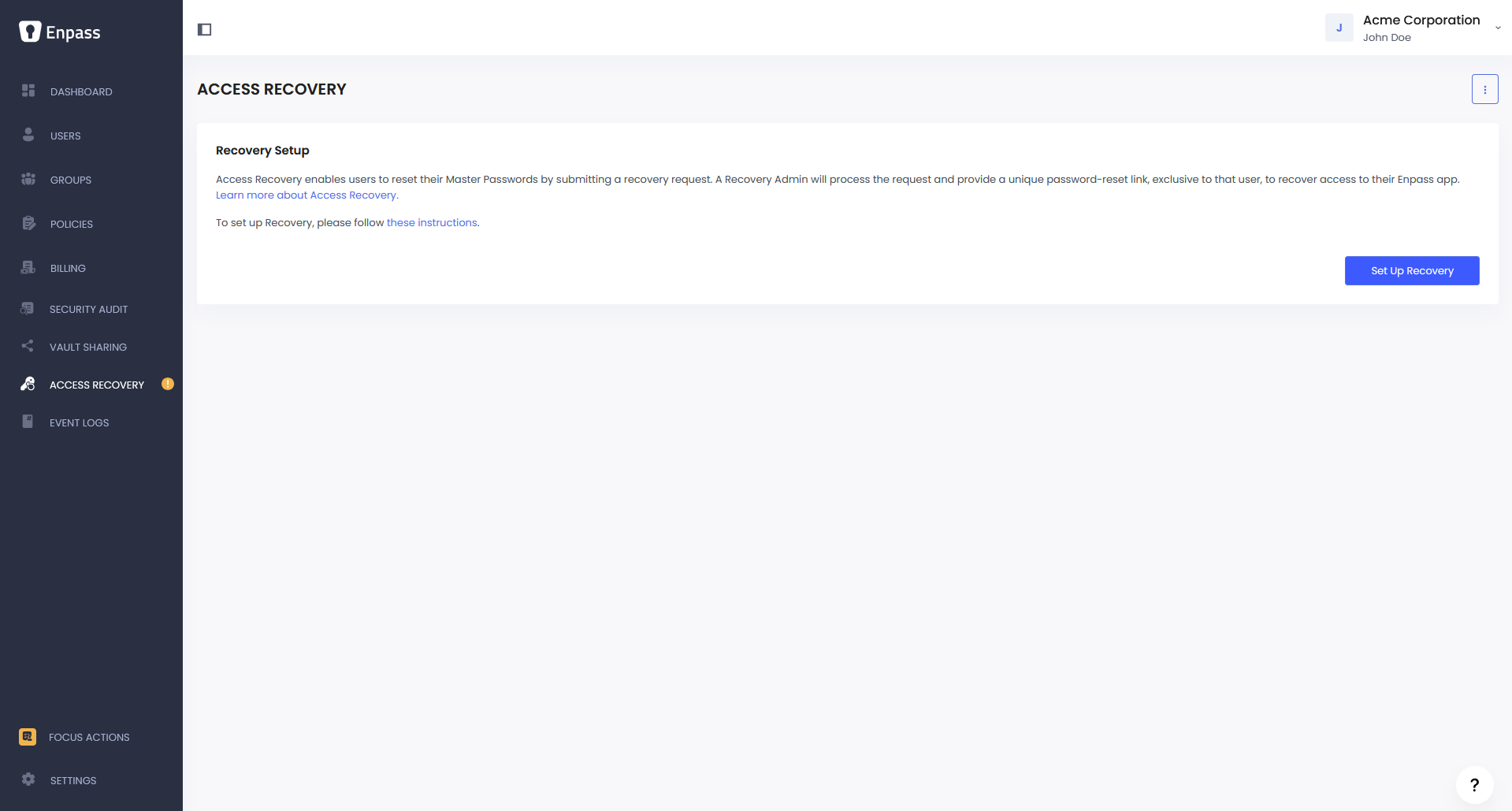Screen dimensions: 1512x811
Task: Open Focus Actions
Action: [89, 737]
